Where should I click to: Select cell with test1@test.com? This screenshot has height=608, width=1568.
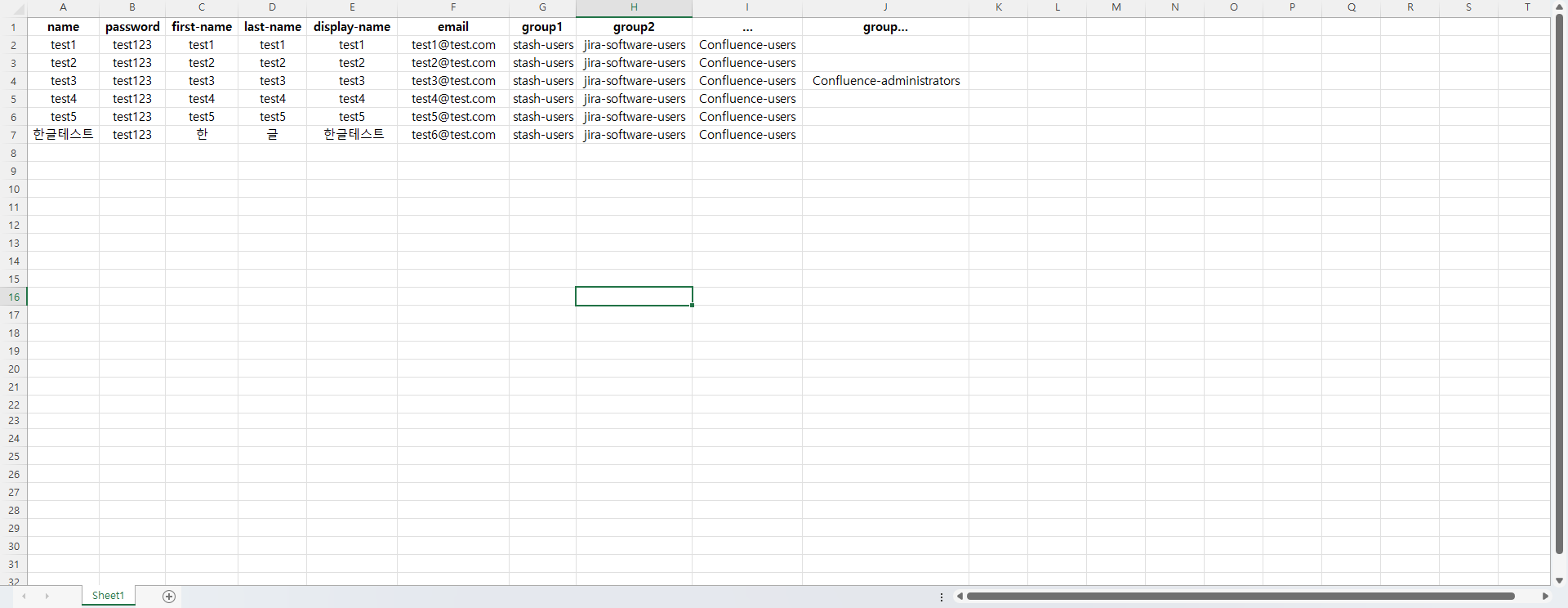453,45
